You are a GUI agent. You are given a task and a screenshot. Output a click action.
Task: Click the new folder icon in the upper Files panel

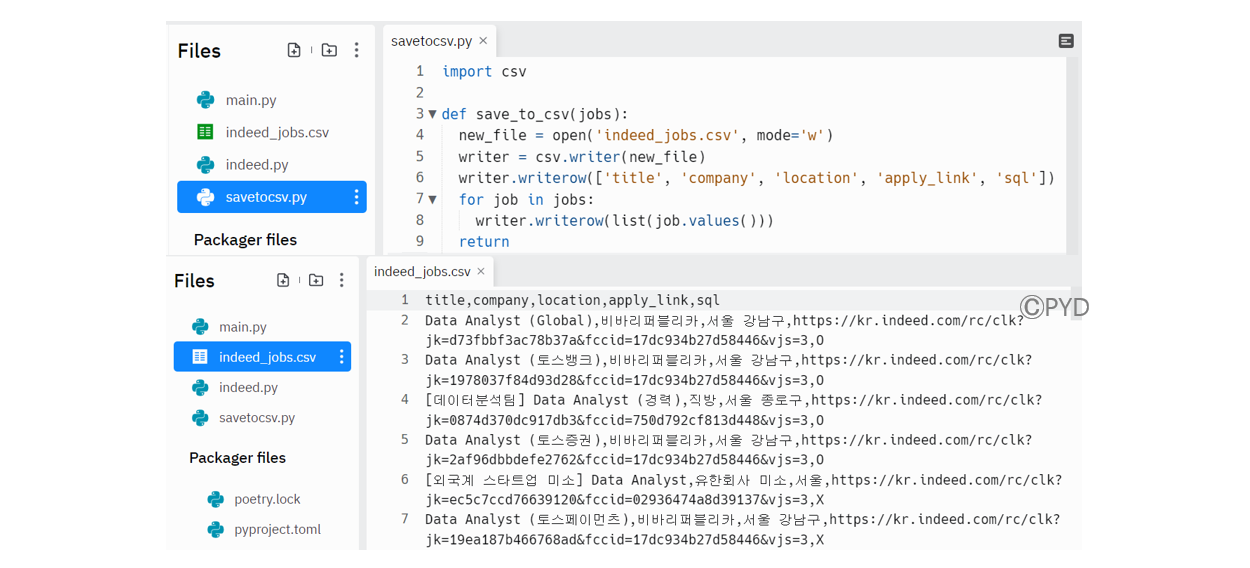tap(329, 50)
